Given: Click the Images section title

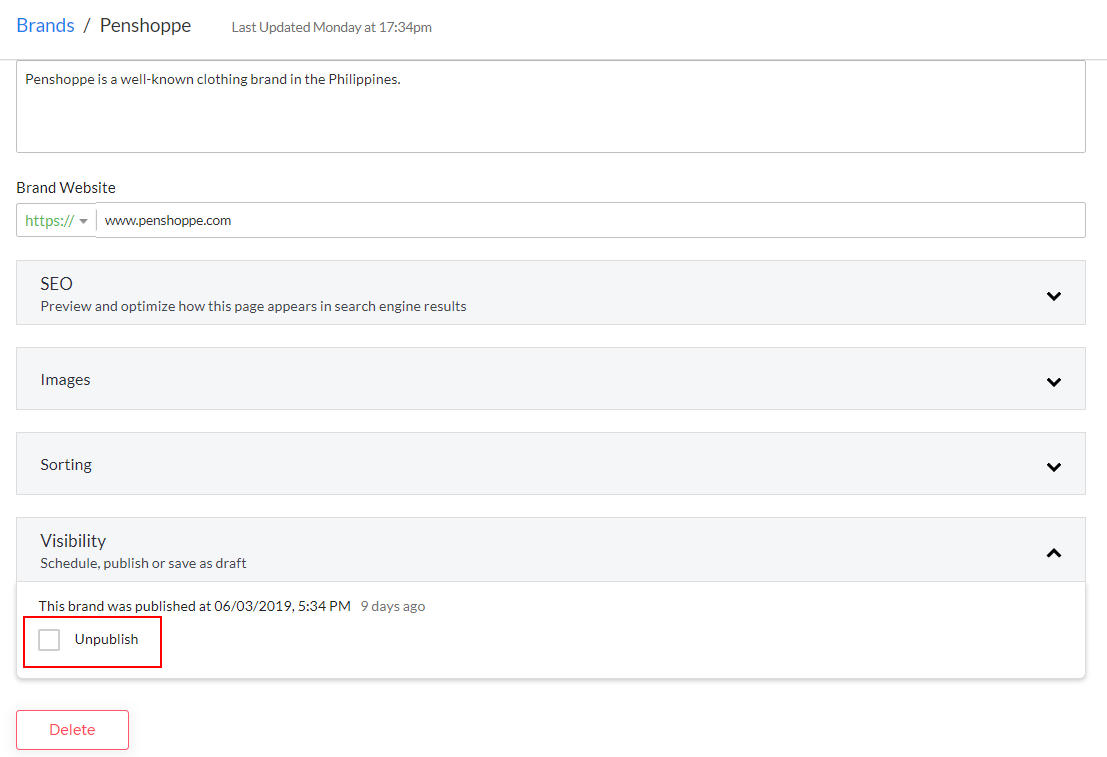Looking at the screenshot, I should [x=66, y=380].
